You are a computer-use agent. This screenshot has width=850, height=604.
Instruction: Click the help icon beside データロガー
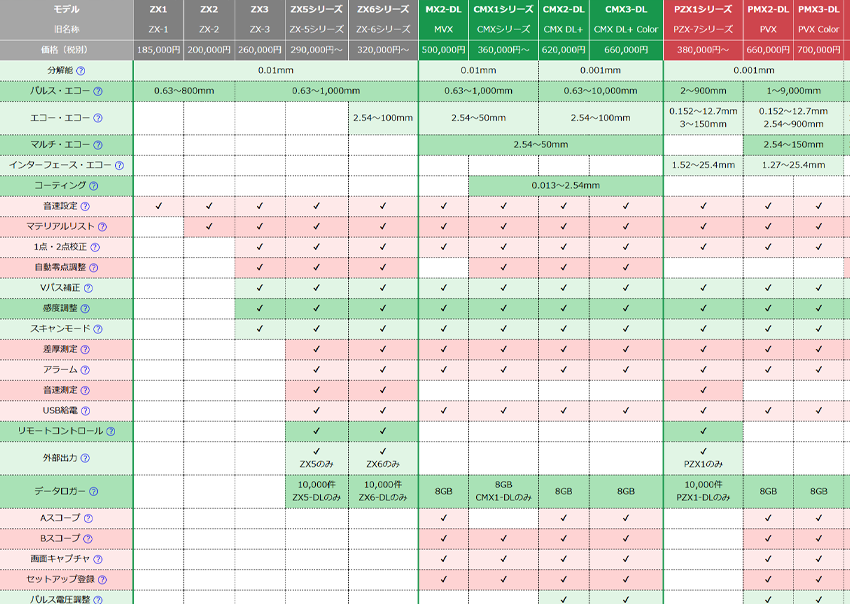pyautogui.click(x=94, y=492)
